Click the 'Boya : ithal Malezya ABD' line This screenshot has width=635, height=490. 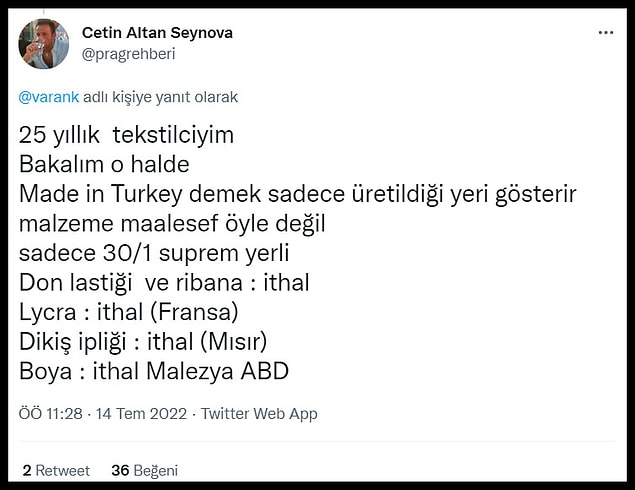point(154,371)
